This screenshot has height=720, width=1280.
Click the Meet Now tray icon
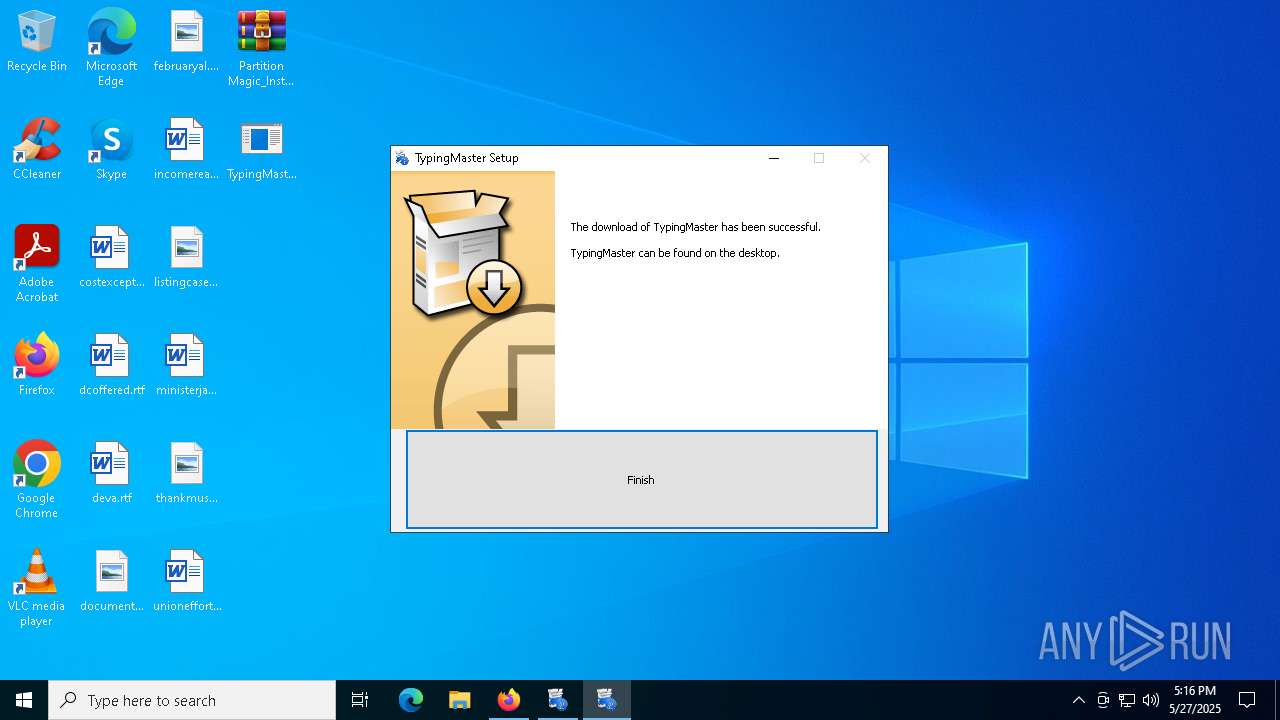pos(1103,700)
